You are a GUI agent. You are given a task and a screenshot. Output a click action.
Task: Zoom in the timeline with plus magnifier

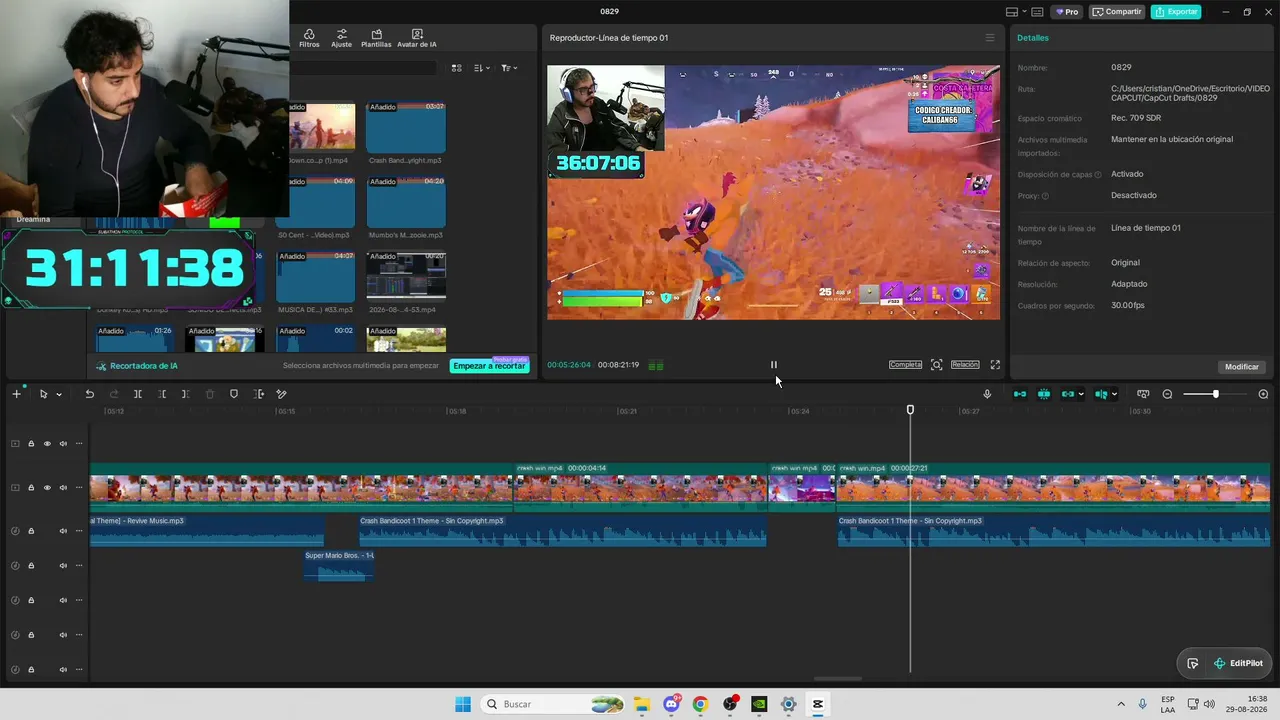point(1263,394)
